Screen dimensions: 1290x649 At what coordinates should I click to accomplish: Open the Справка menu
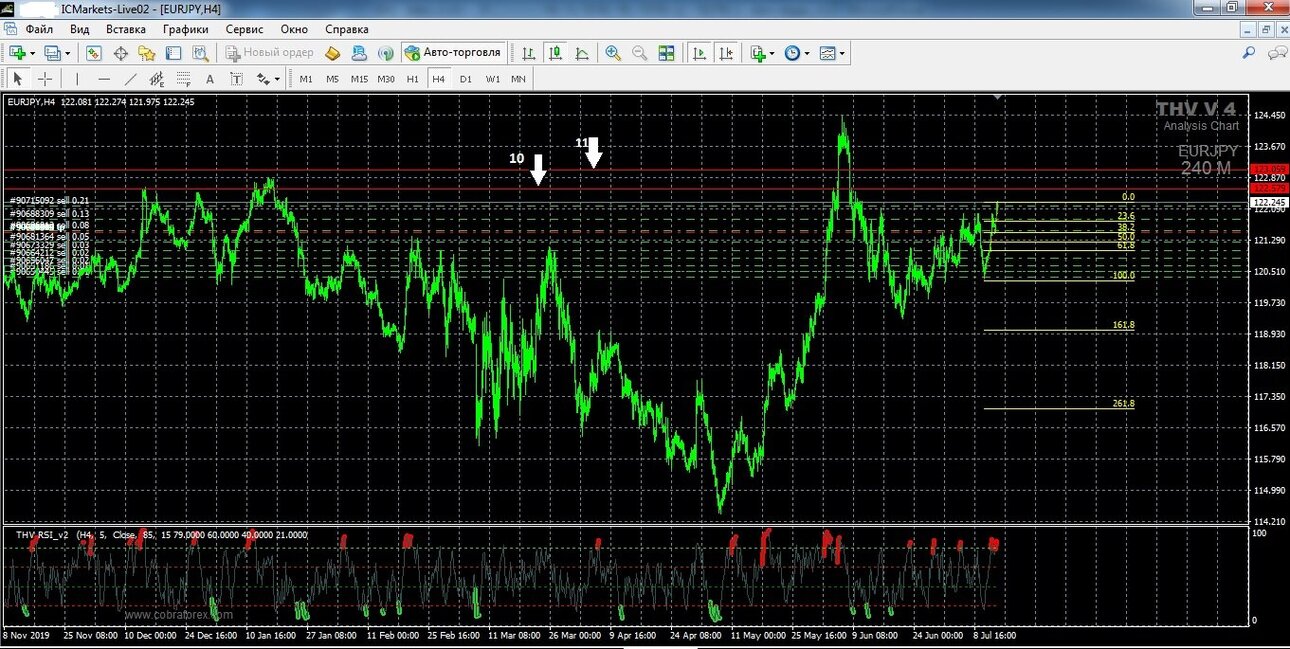(x=347, y=29)
